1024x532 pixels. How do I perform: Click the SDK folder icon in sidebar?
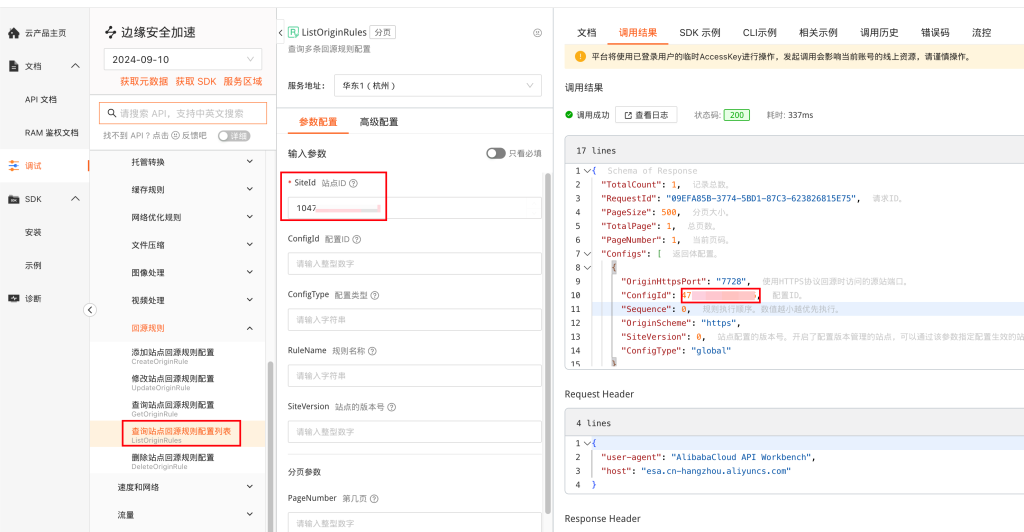pos(13,199)
